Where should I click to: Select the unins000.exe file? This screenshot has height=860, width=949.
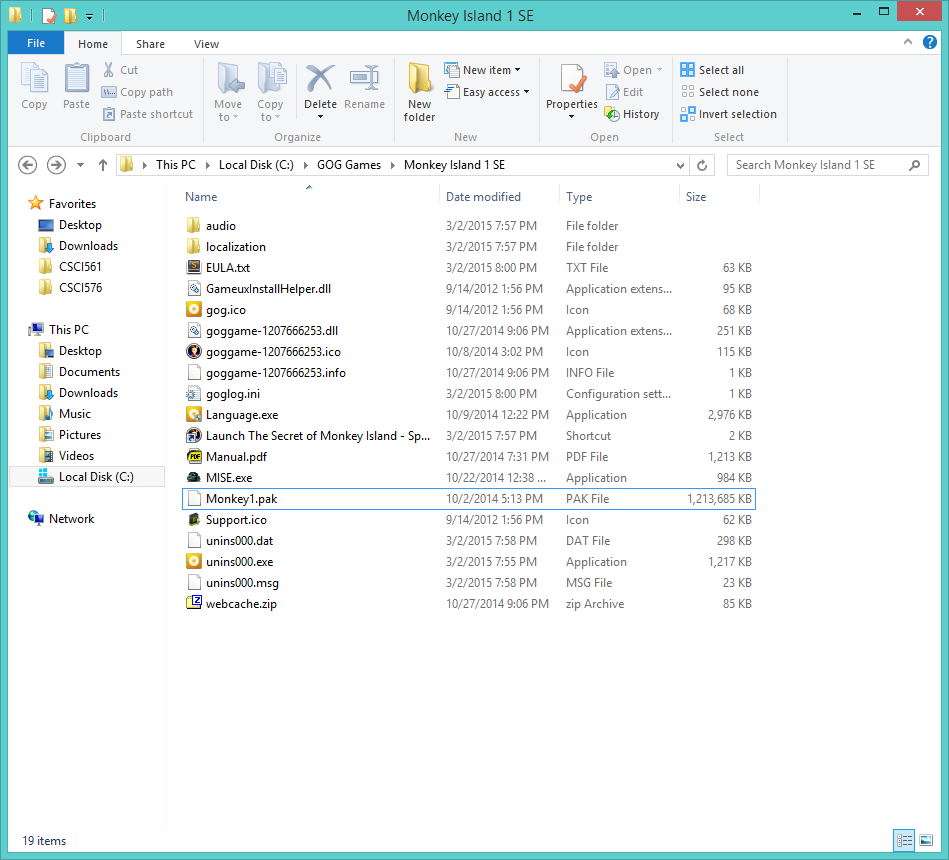(x=468, y=562)
